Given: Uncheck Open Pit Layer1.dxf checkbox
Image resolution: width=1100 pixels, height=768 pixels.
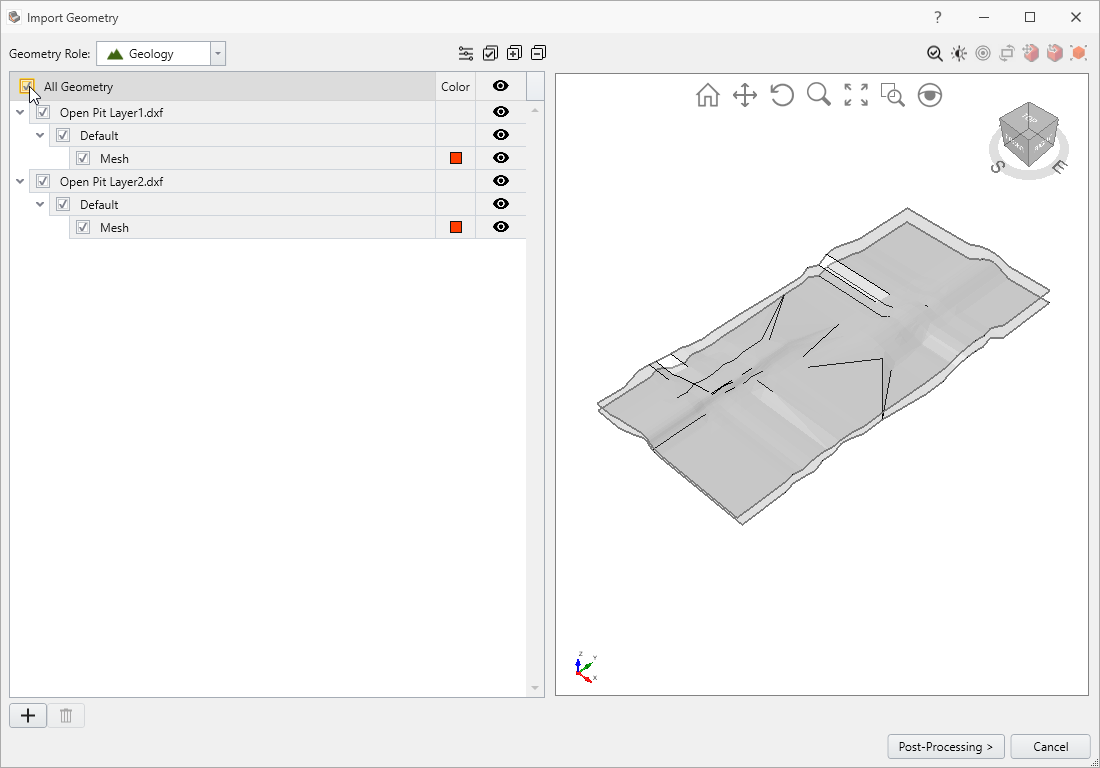Looking at the screenshot, I should pos(43,112).
